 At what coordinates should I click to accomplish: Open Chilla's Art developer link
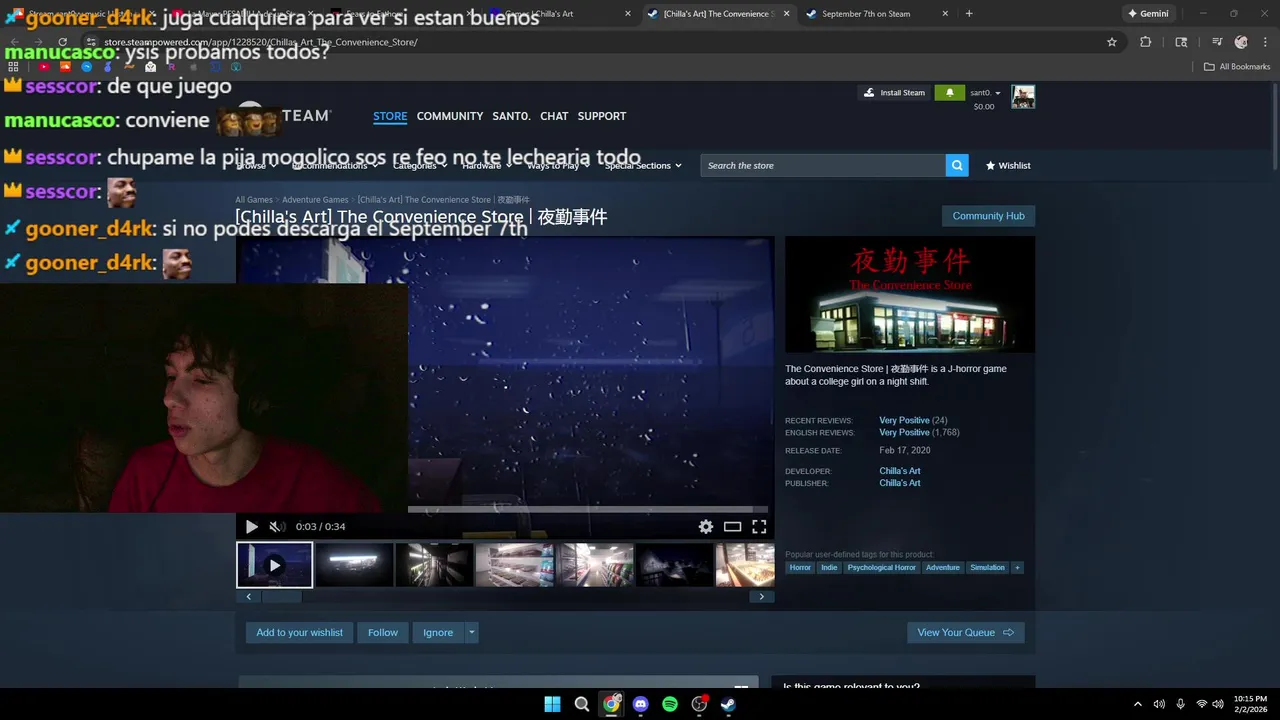click(900, 471)
